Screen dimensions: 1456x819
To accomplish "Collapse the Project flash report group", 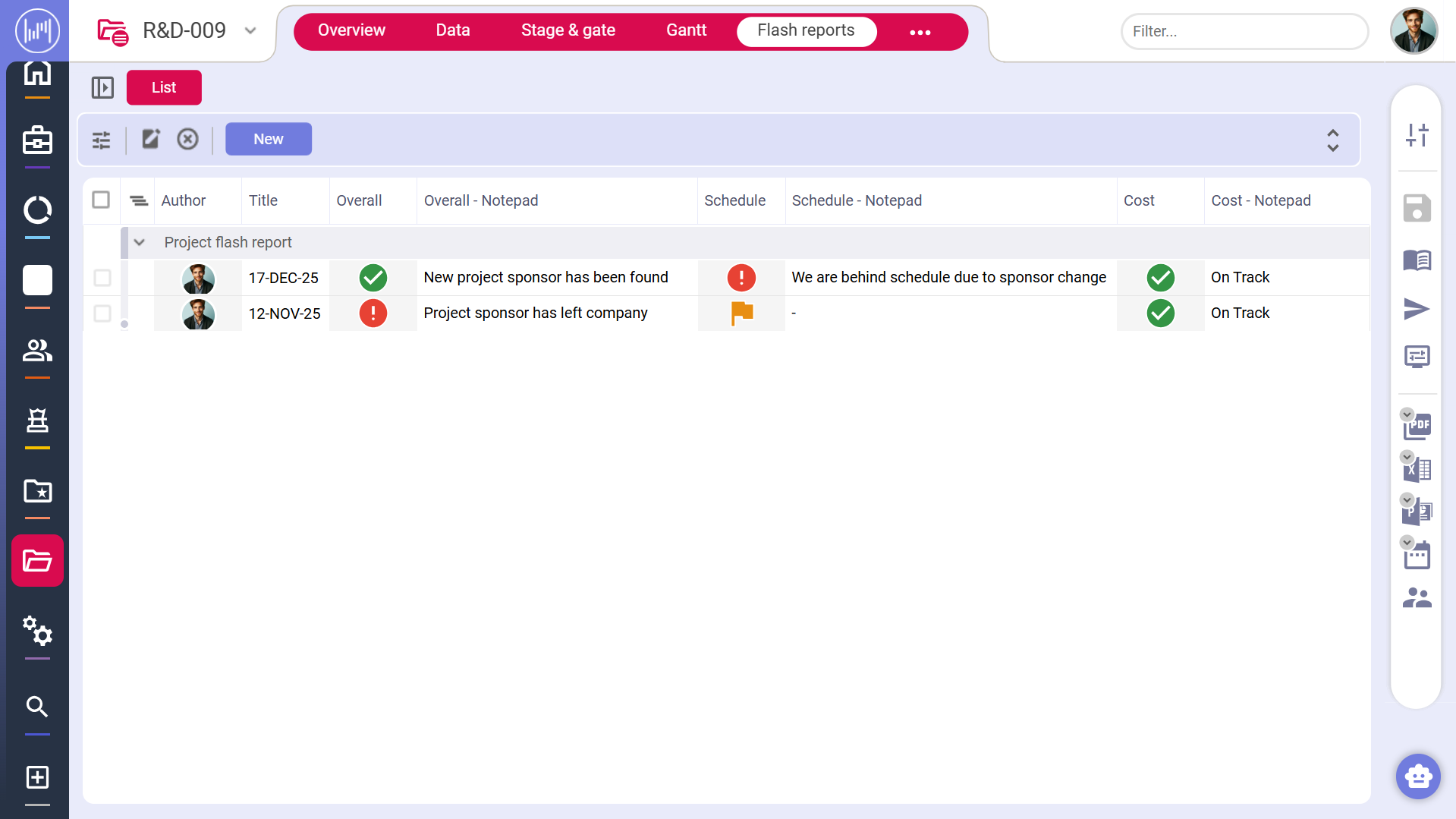I will coord(140,242).
